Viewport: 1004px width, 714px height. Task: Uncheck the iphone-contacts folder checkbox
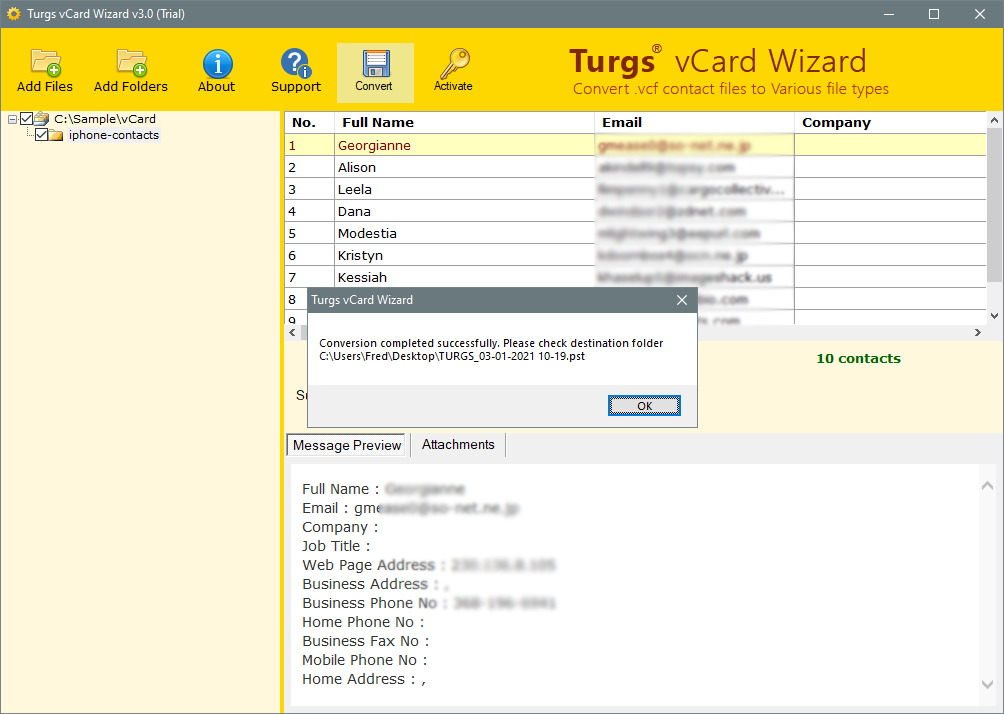coord(42,134)
